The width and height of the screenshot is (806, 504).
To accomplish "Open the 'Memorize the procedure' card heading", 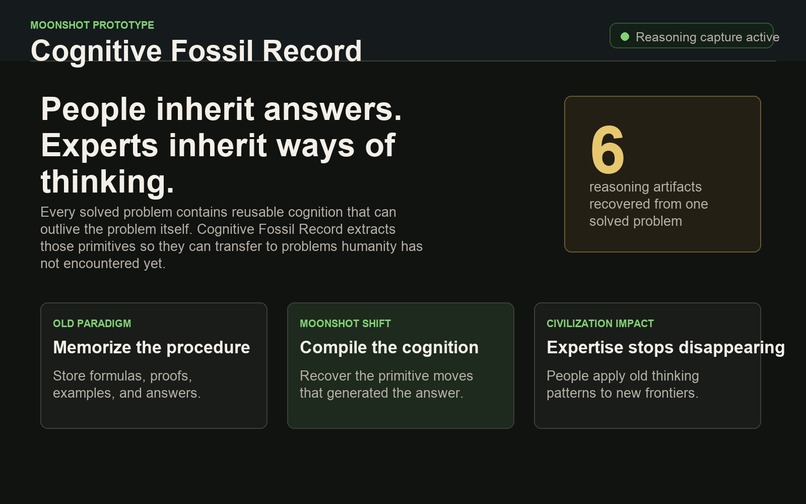I will (x=151, y=348).
